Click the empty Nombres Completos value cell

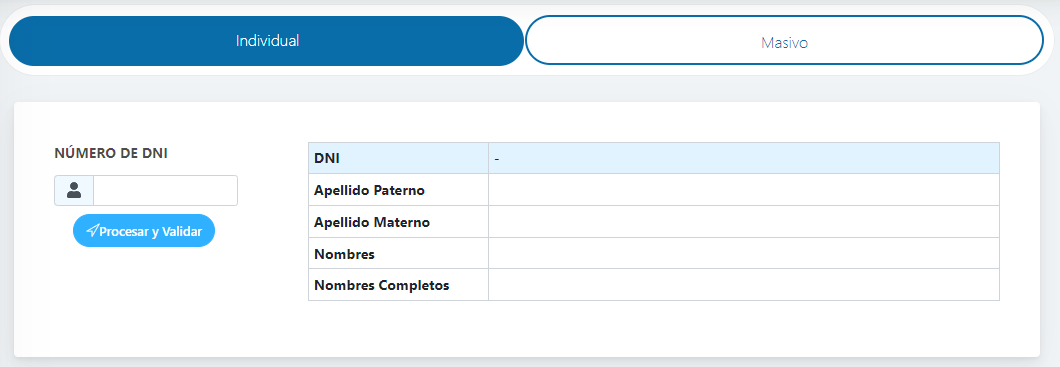(x=744, y=285)
